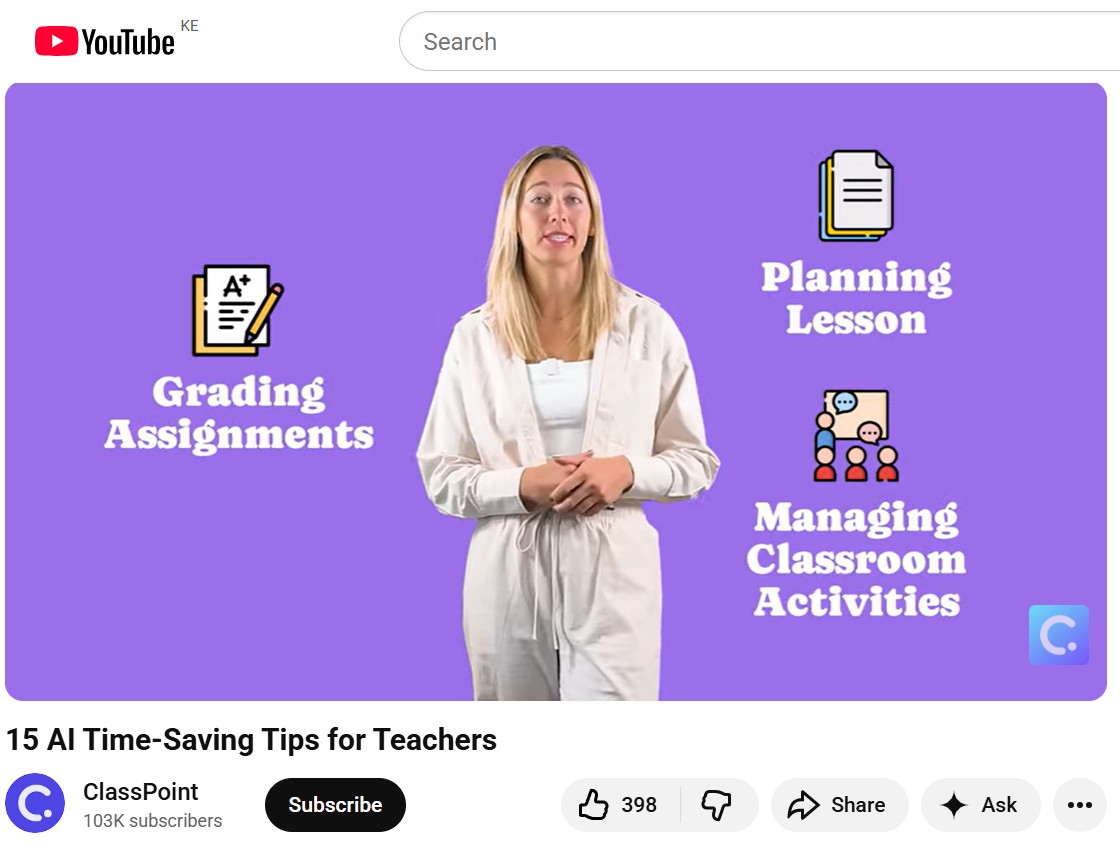Viewport: 1120px width, 850px height.
Task: Click the YouTube play-logo icon
Action: point(56,41)
